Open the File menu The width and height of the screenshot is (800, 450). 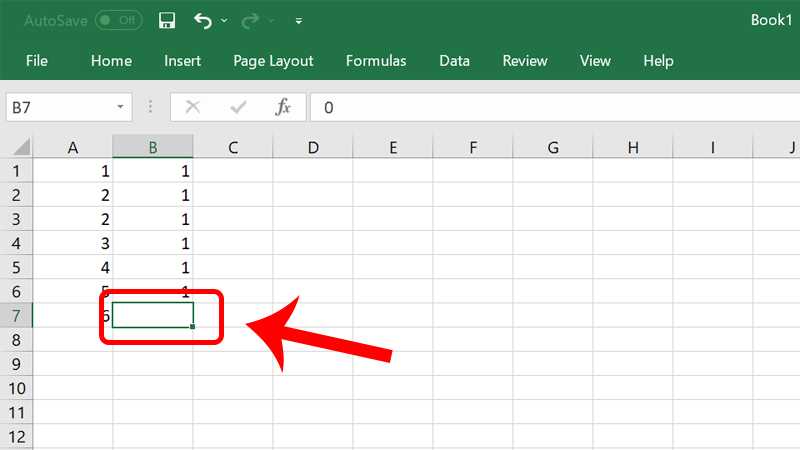37,61
